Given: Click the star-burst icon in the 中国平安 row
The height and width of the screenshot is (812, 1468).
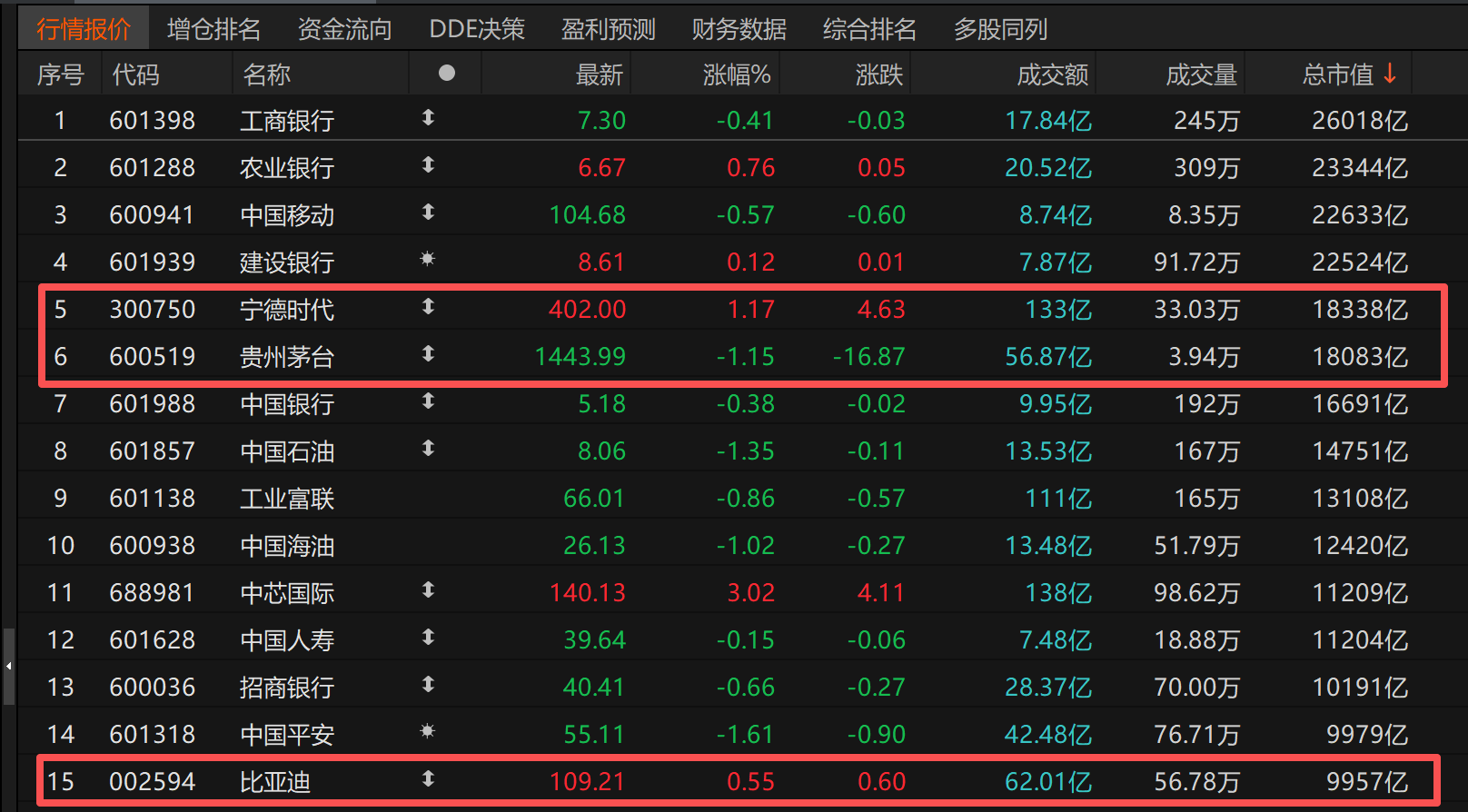Looking at the screenshot, I should point(428,731).
